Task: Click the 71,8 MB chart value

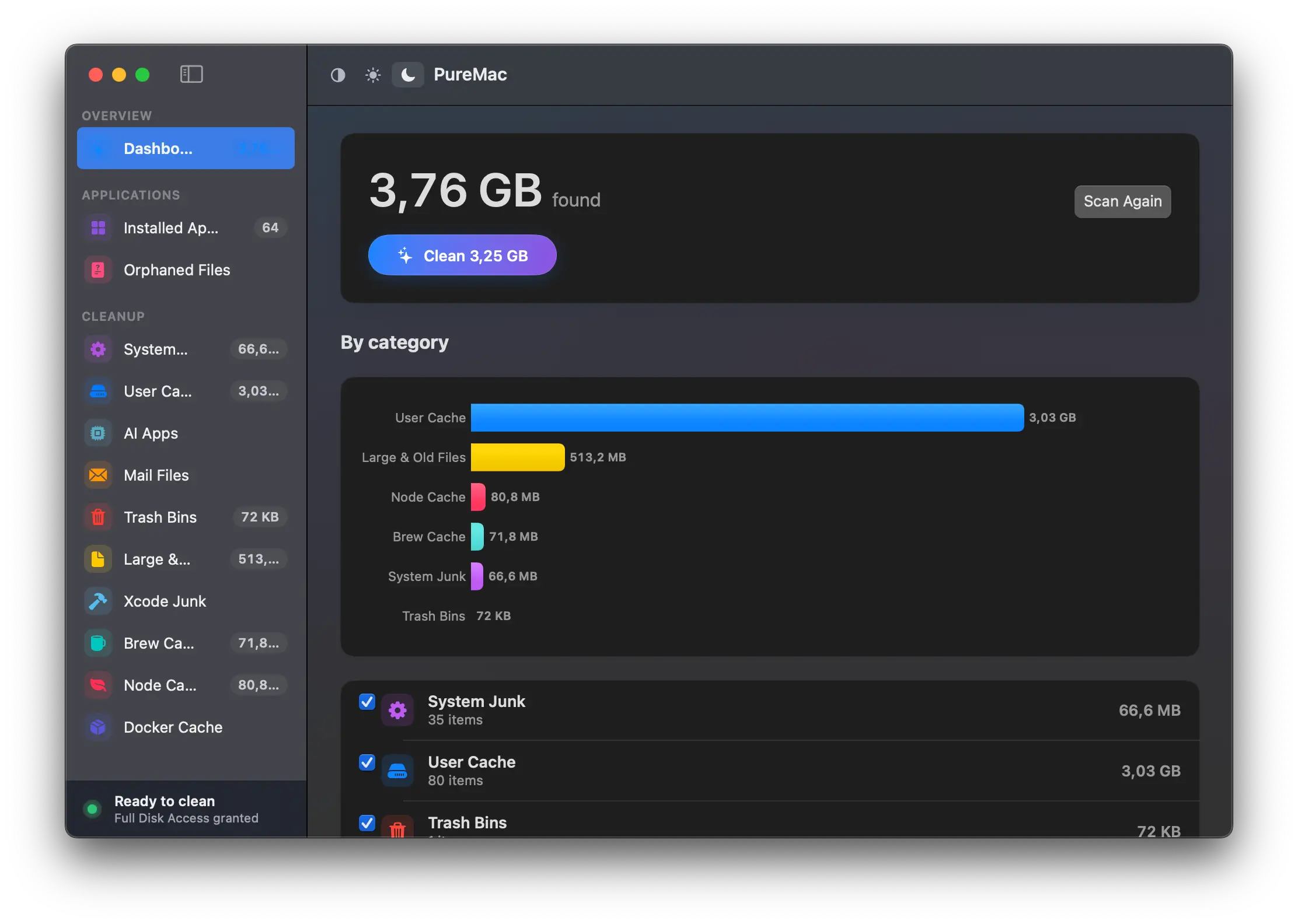Action: (514, 537)
